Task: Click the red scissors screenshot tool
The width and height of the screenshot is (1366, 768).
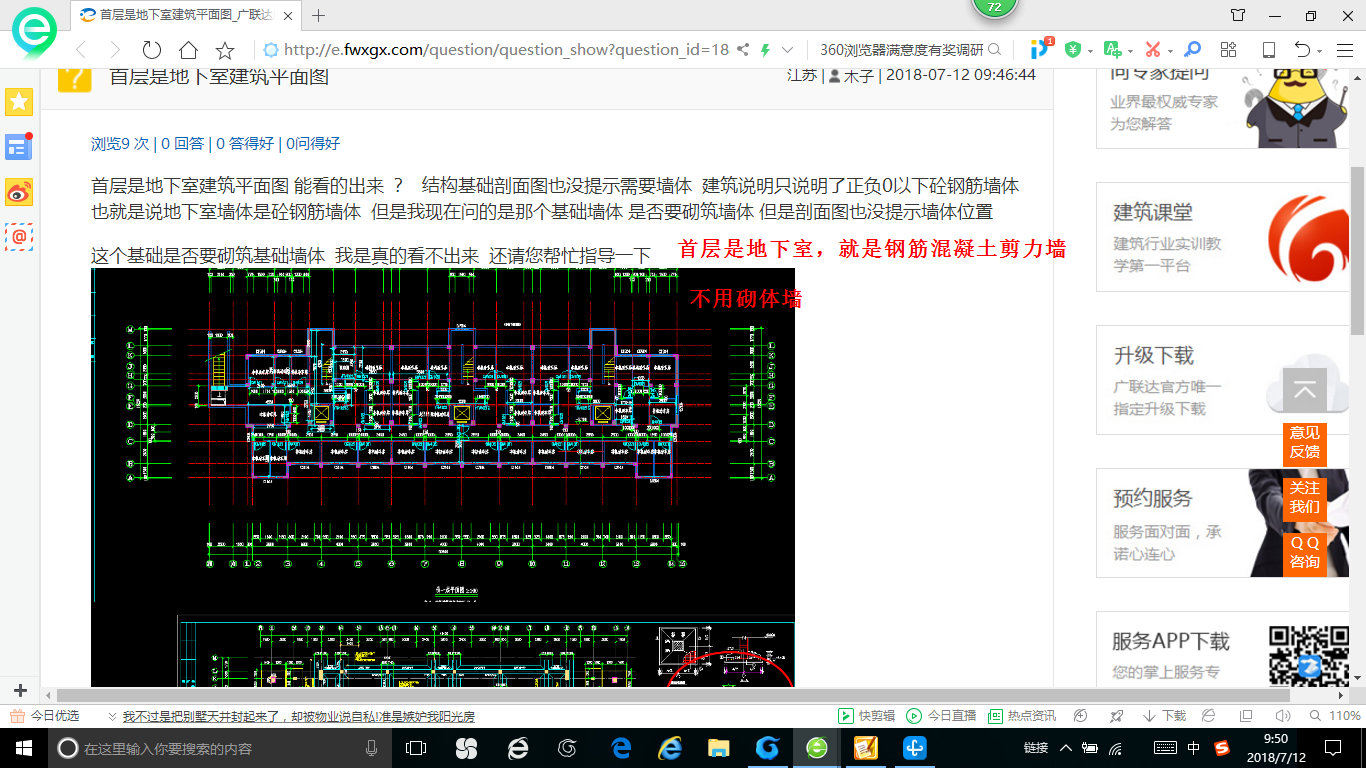Action: [1153, 50]
